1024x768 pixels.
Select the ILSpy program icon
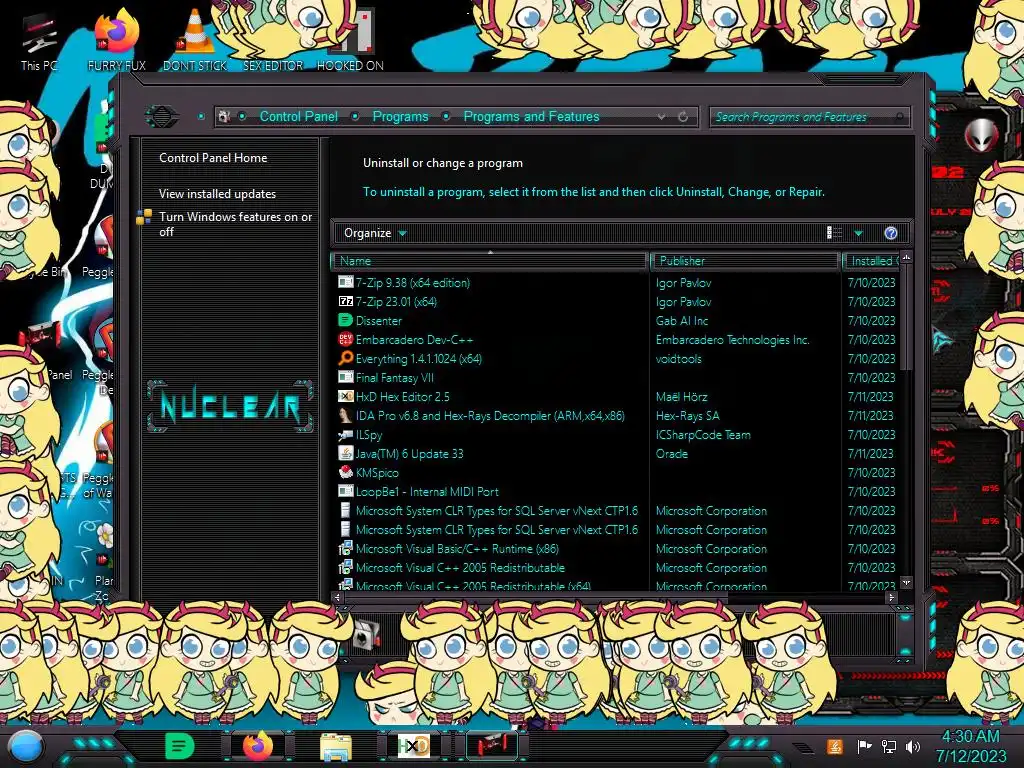click(x=345, y=435)
